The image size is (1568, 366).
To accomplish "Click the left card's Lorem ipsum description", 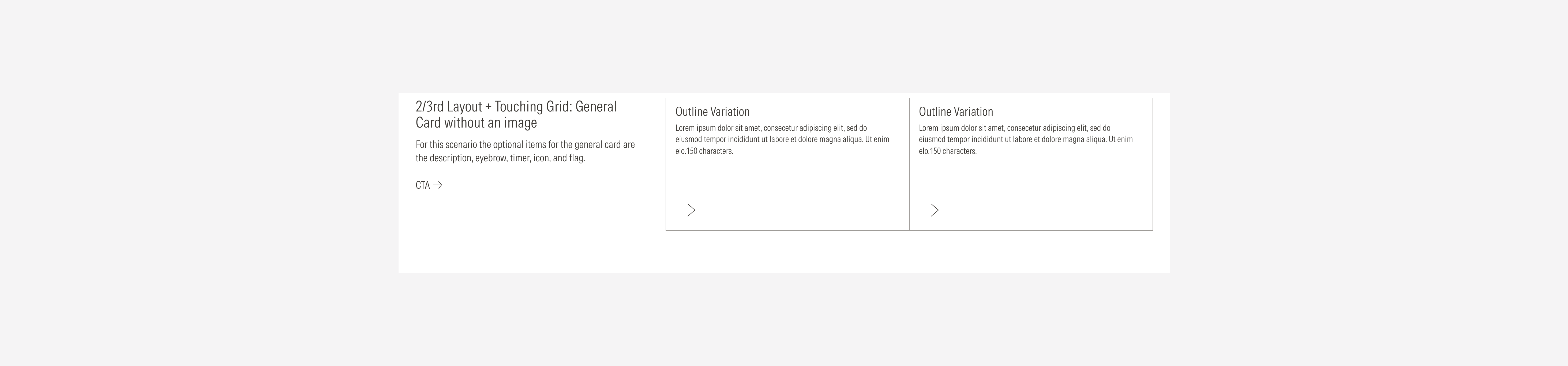I will 782,139.
